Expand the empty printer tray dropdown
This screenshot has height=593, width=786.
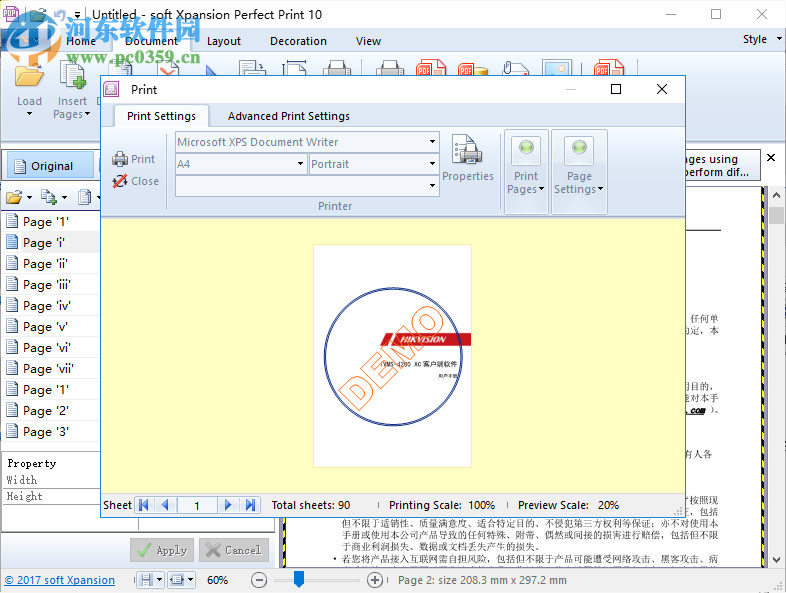(x=432, y=185)
